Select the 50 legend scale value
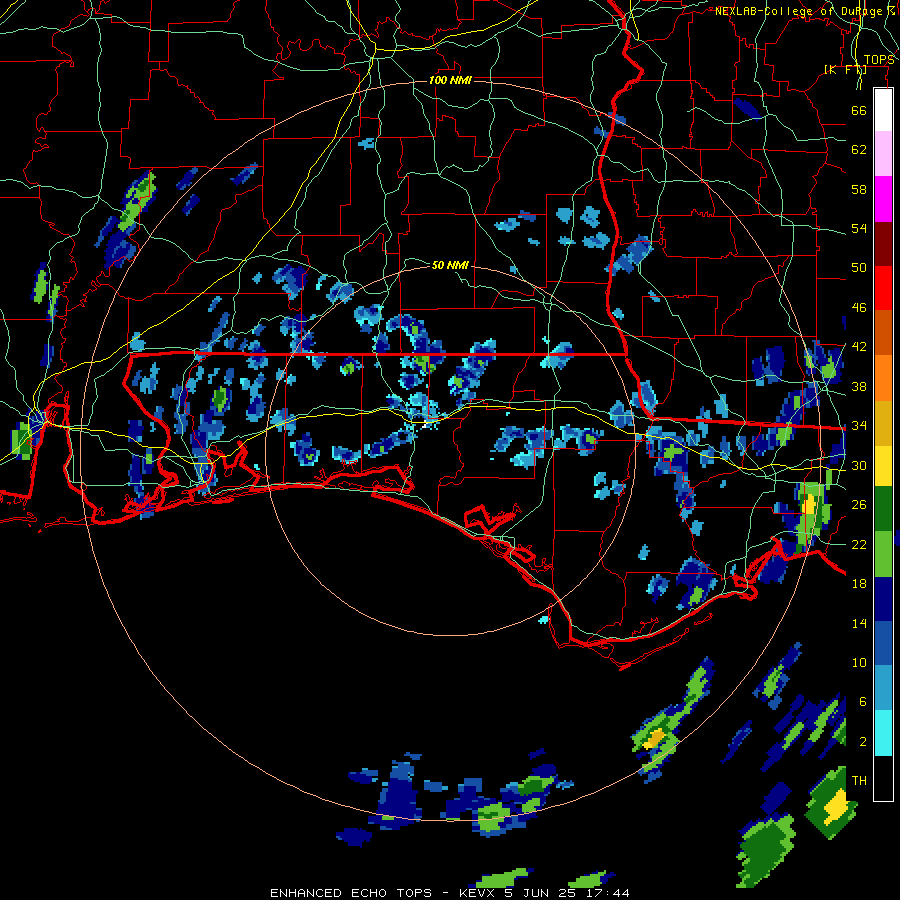The image size is (900, 900). pos(859,267)
